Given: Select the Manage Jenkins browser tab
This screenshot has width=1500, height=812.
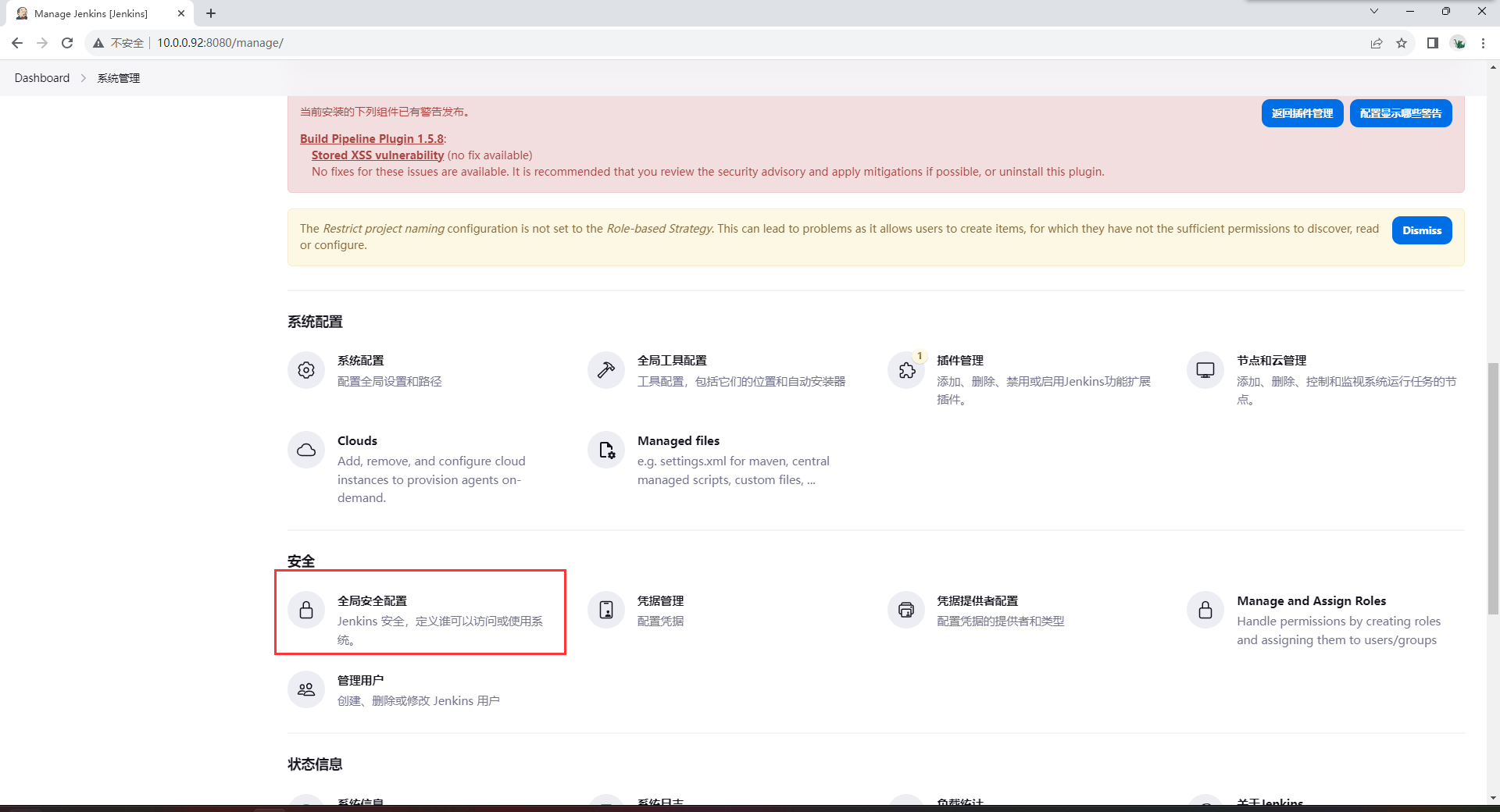Looking at the screenshot, I should tap(91, 13).
